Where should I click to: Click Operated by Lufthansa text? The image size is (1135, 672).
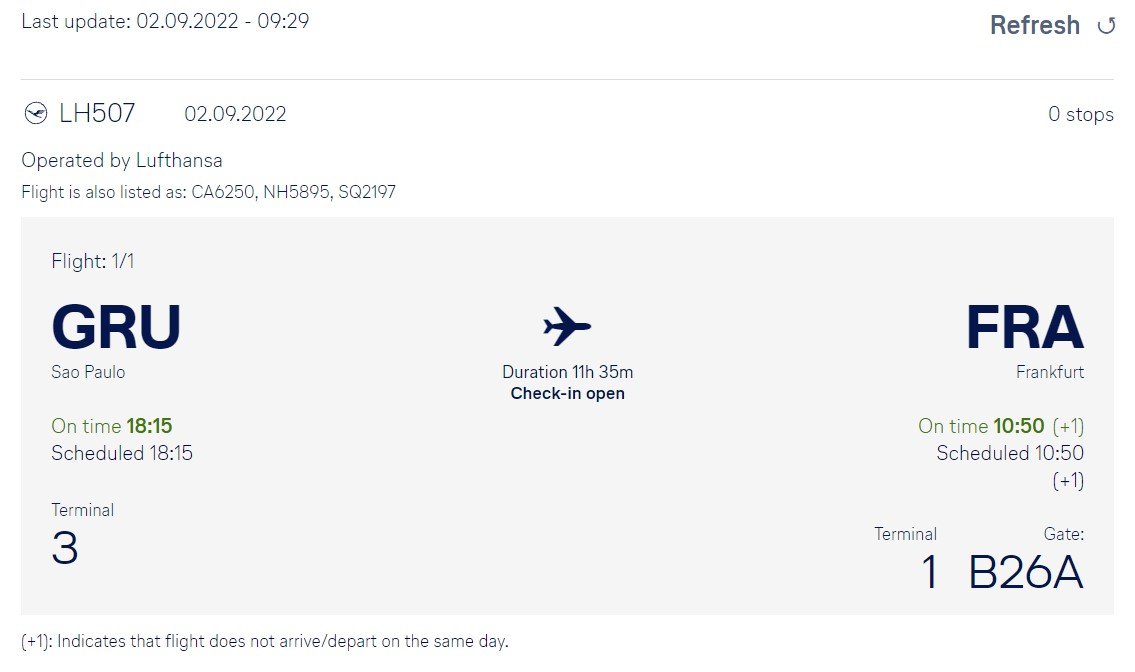(122, 160)
